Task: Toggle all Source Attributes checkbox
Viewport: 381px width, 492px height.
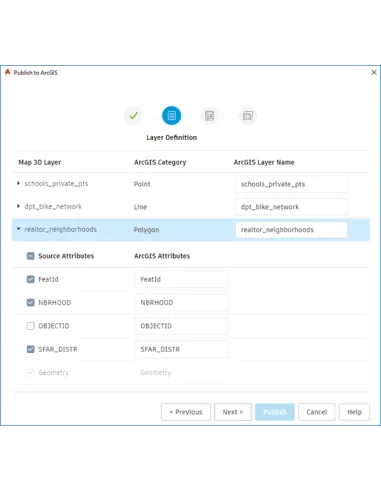Action: coord(30,256)
